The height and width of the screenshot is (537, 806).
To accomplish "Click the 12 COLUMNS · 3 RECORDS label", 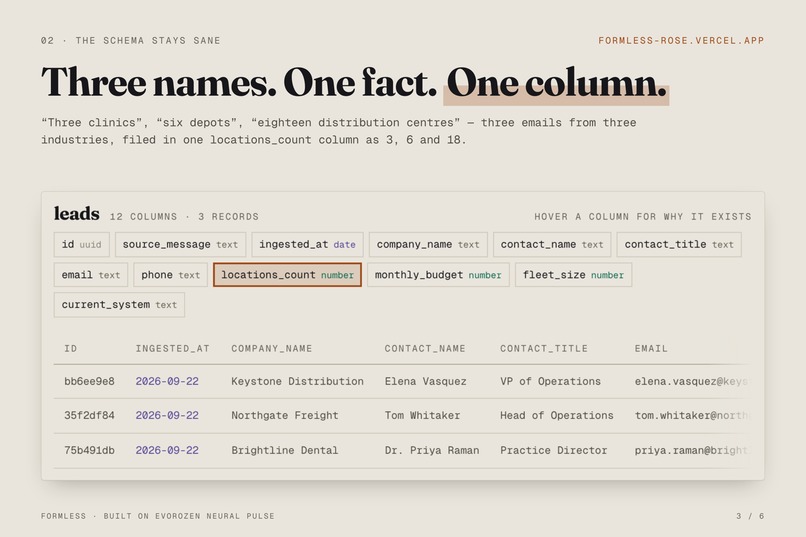I will (x=184, y=217).
